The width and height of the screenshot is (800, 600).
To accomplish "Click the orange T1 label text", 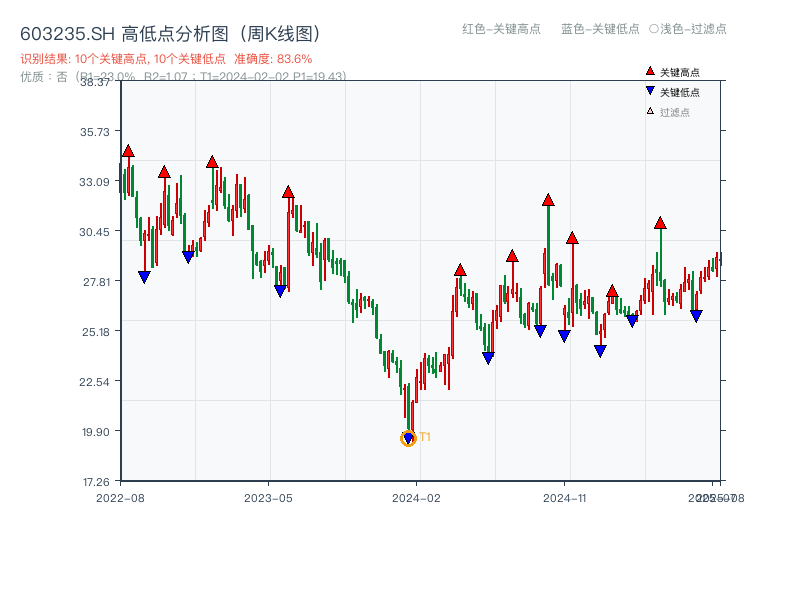I will [425, 437].
